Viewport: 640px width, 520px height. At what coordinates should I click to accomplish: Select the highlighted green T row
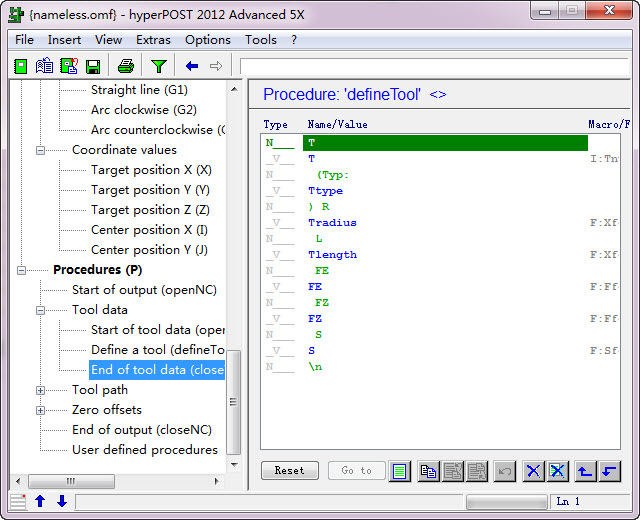pos(445,143)
